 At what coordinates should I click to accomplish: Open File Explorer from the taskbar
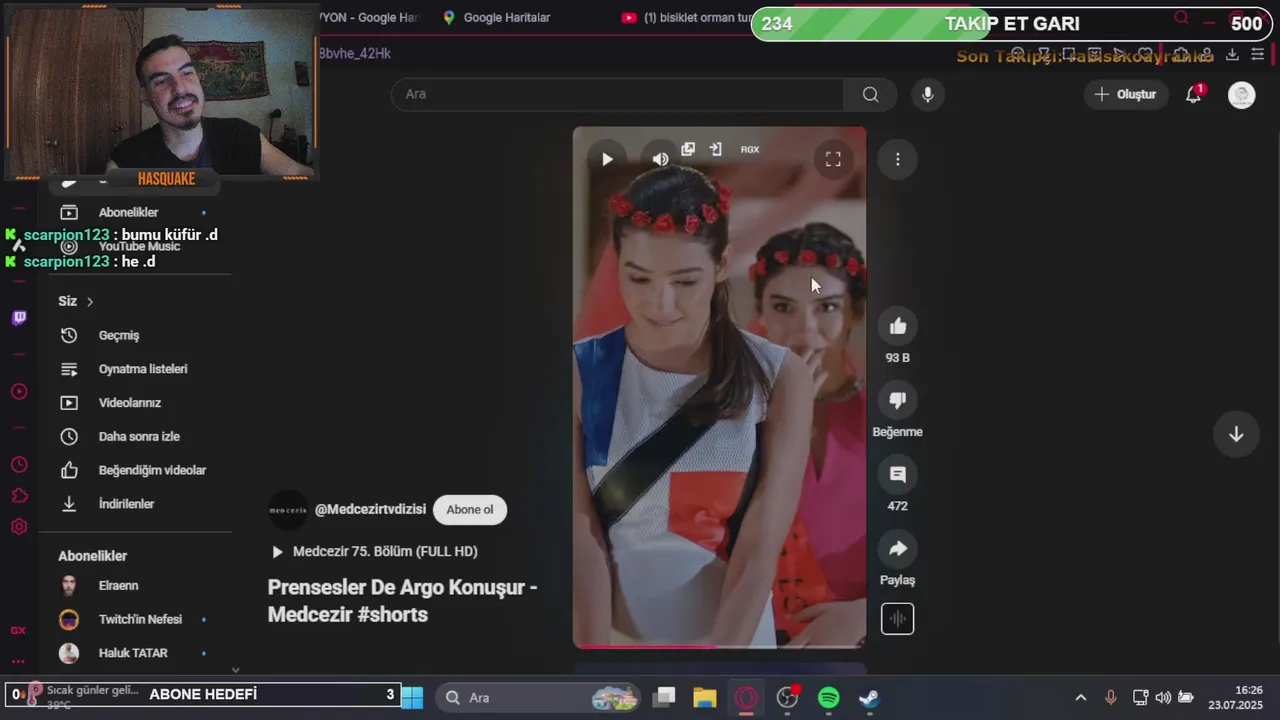(705, 697)
